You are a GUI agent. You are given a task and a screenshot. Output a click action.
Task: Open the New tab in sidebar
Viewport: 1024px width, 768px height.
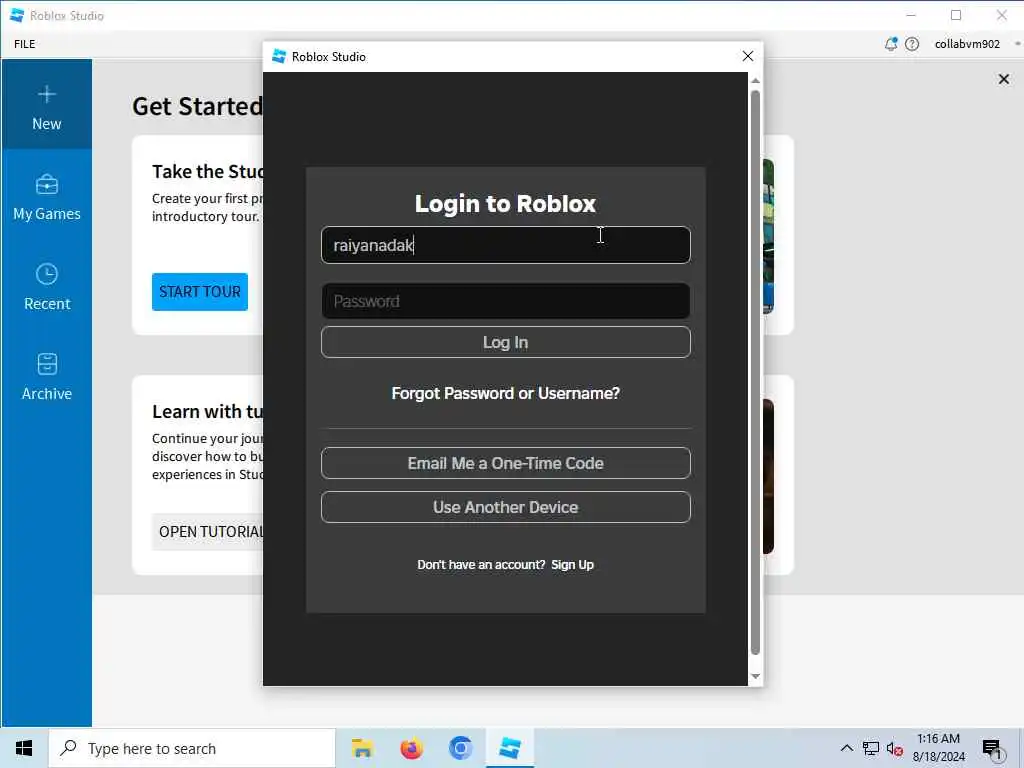pos(46,104)
